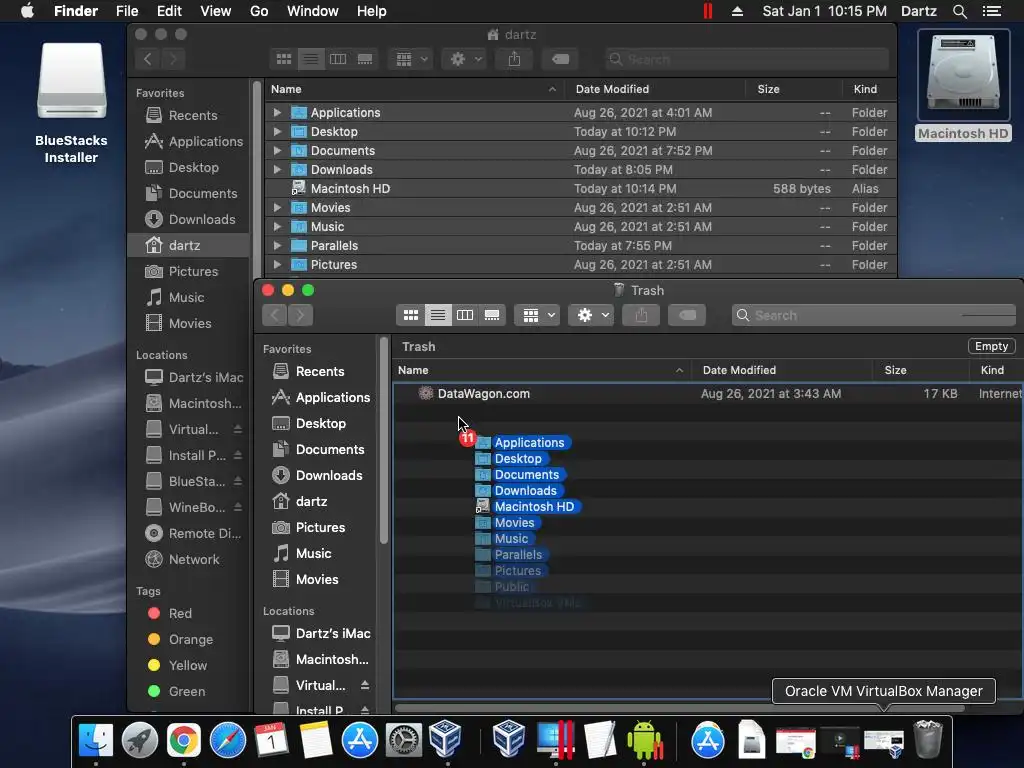
Task: Sort Trash list by Name column
Action: [413, 370]
